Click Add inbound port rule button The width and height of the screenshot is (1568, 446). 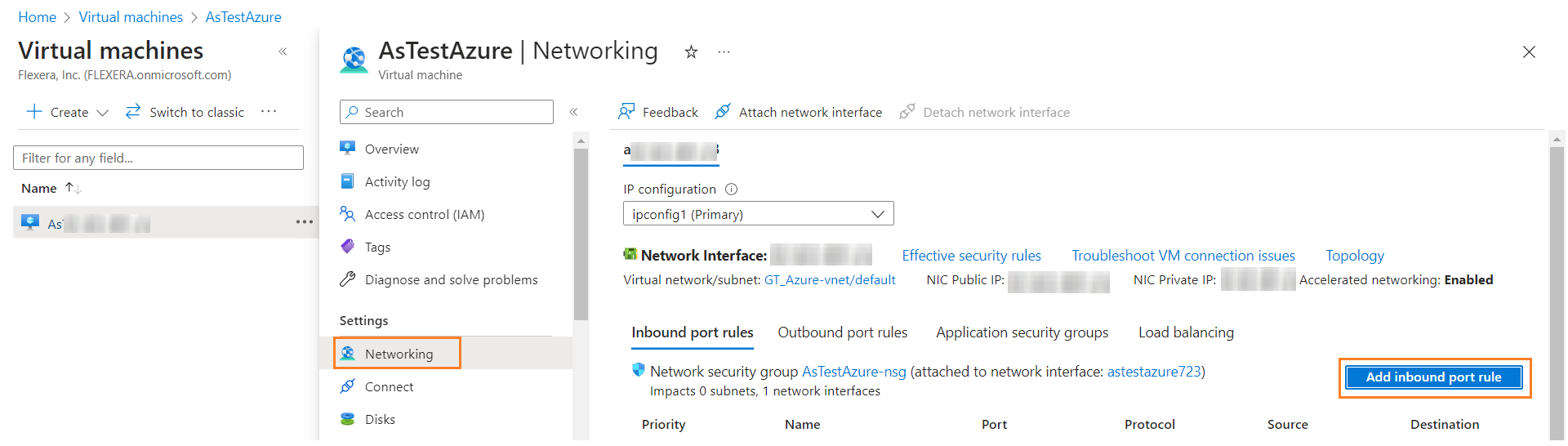tap(1433, 377)
